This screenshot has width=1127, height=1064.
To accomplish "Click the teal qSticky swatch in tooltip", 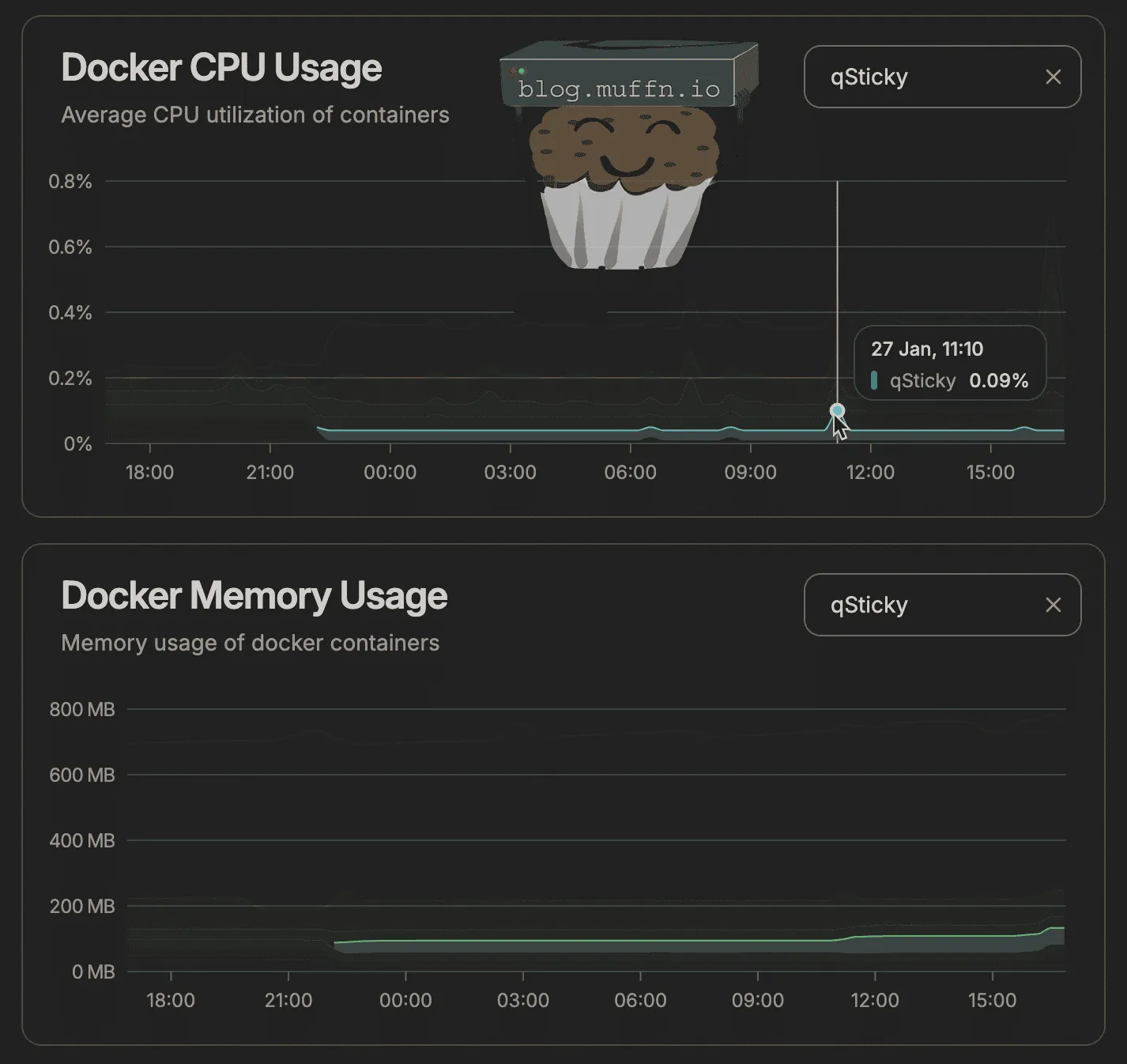I will click(x=874, y=380).
